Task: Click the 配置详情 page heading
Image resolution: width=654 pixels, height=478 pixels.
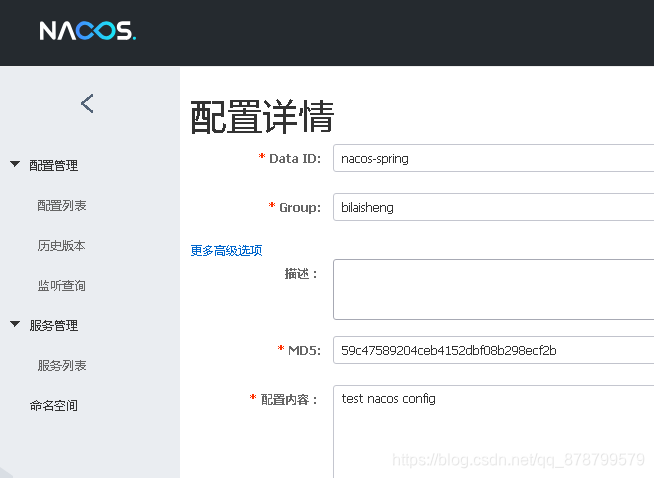Action: (262, 117)
